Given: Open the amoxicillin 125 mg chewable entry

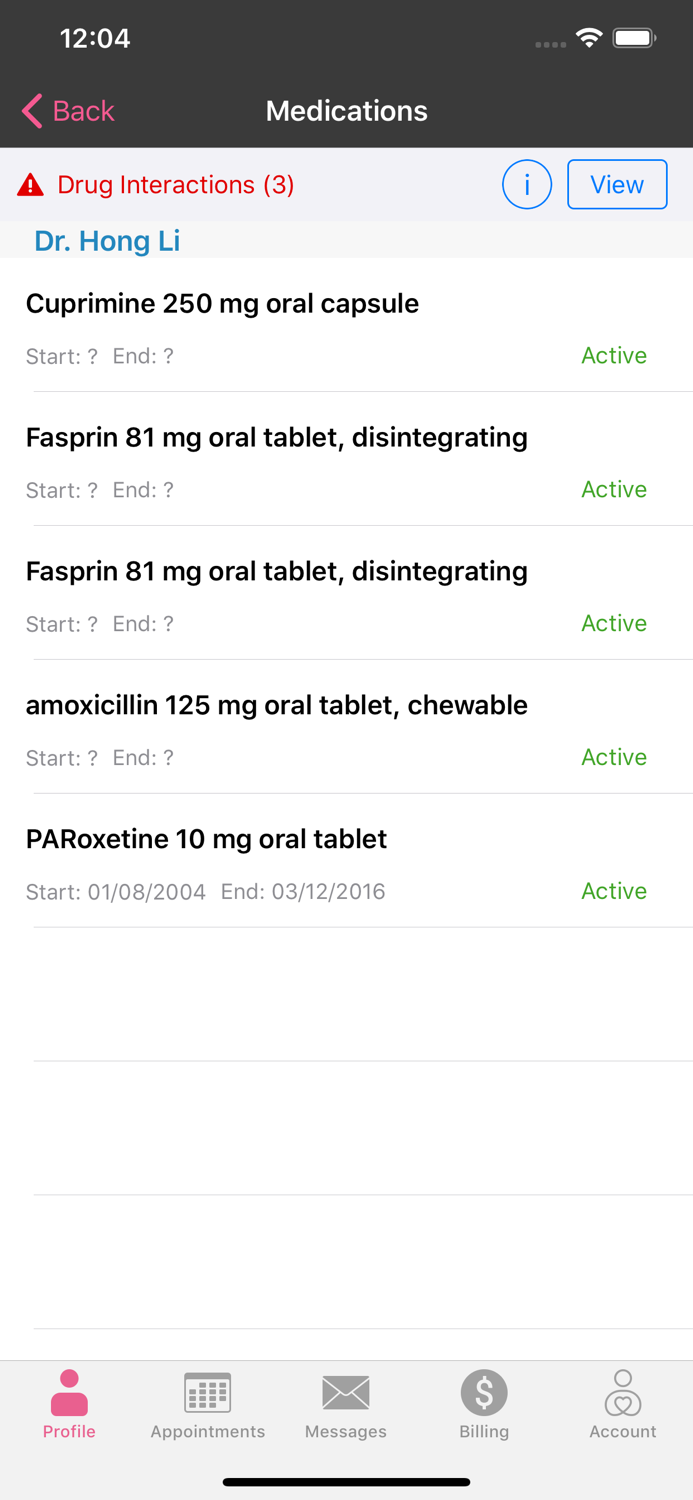Looking at the screenshot, I should click(x=277, y=705).
